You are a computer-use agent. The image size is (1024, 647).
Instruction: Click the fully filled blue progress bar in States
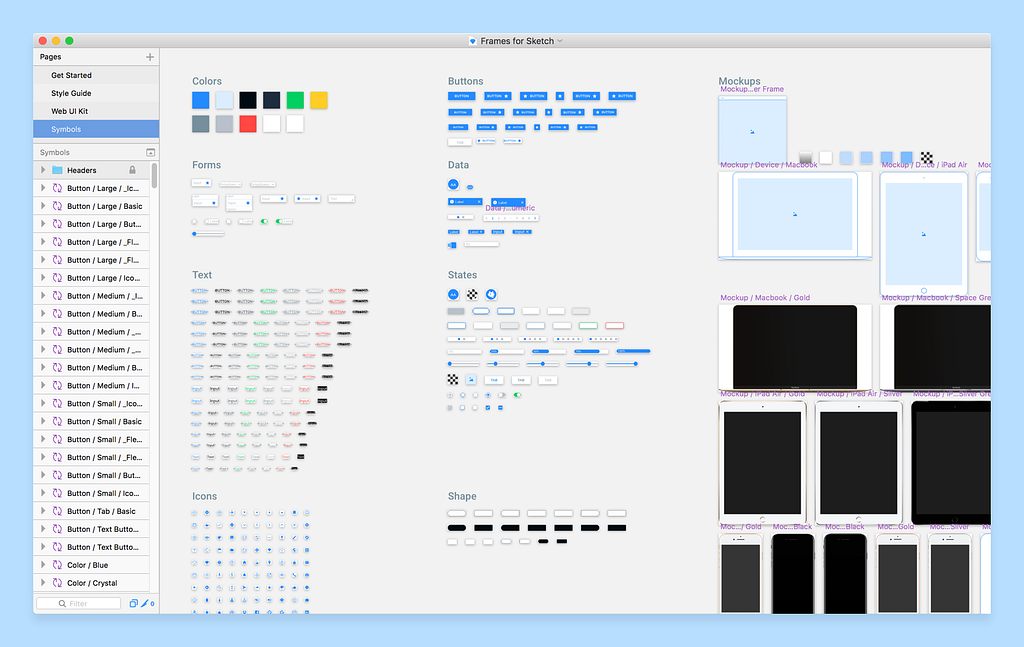click(633, 351)
